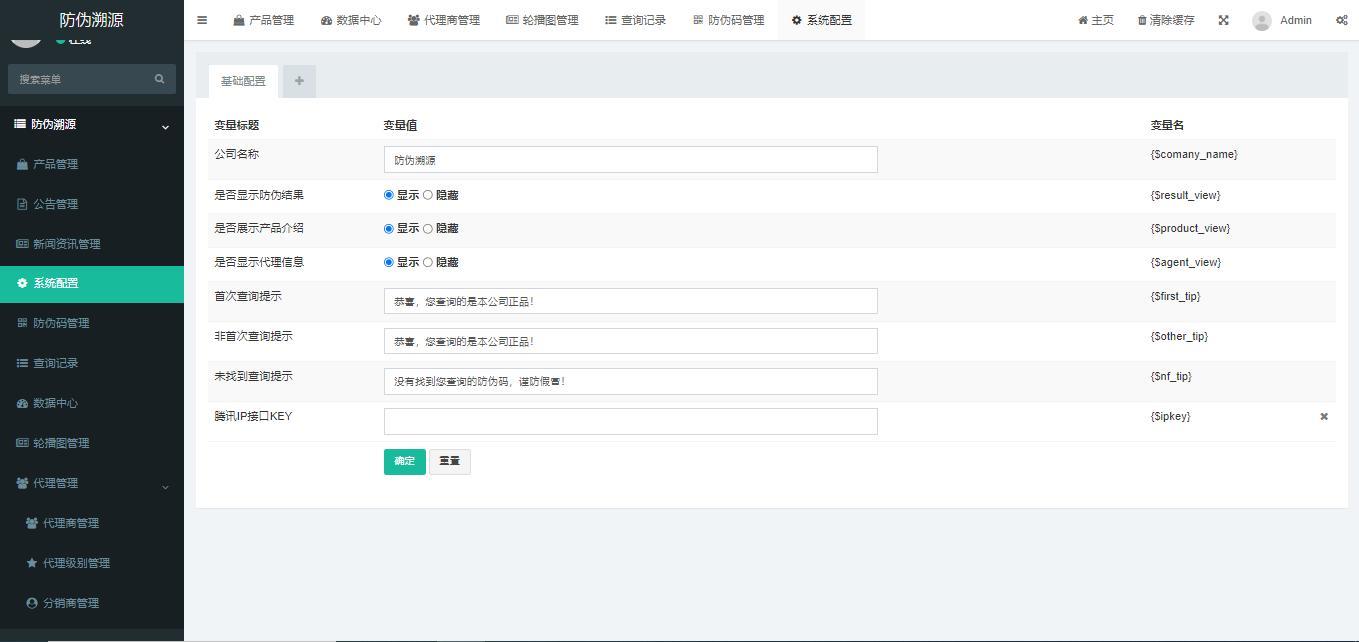Click the {$product_view} variable name
1359x642 pixels.
[1190, 228]
